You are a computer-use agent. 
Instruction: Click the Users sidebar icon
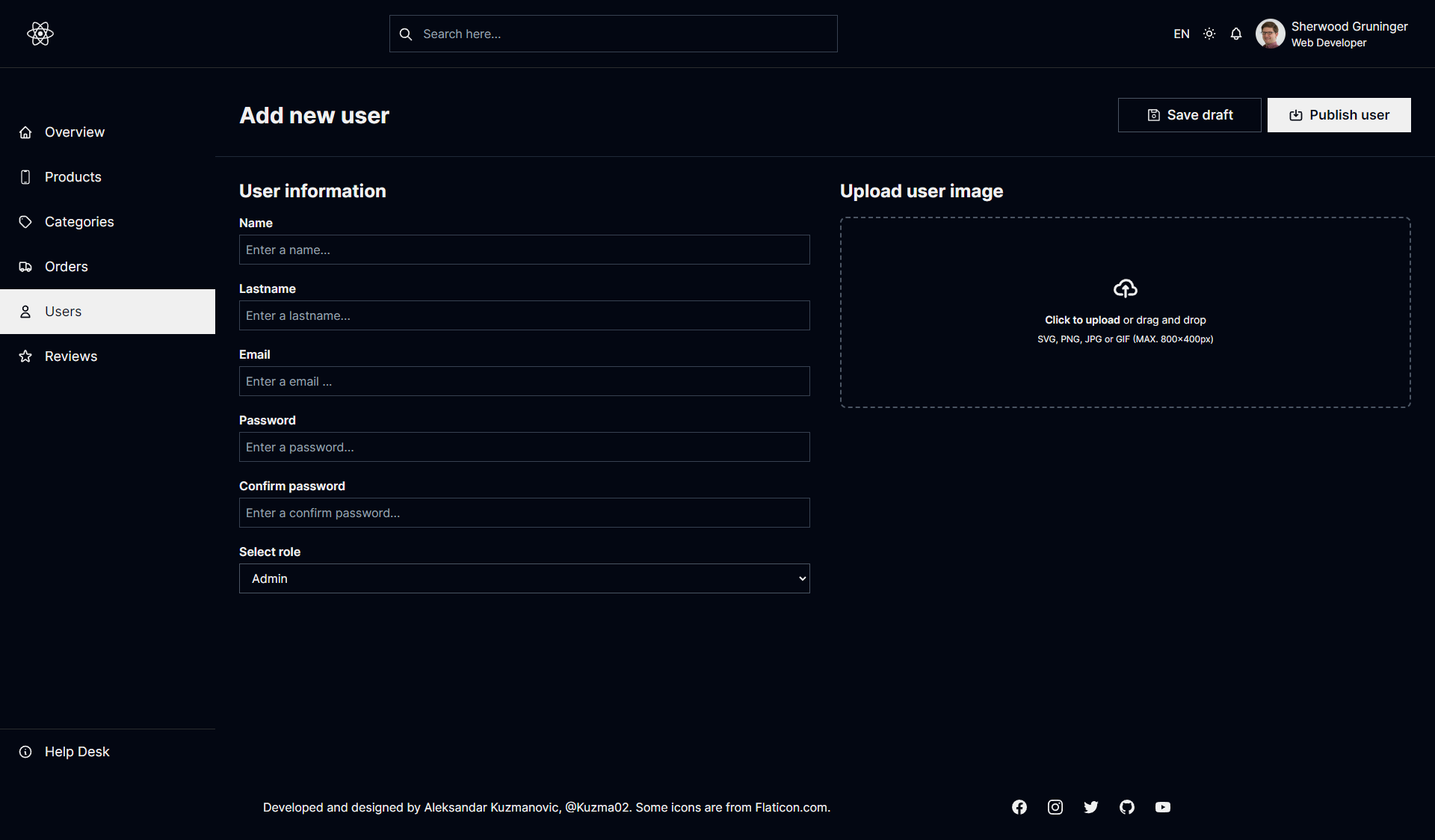(x=25, y=311)
